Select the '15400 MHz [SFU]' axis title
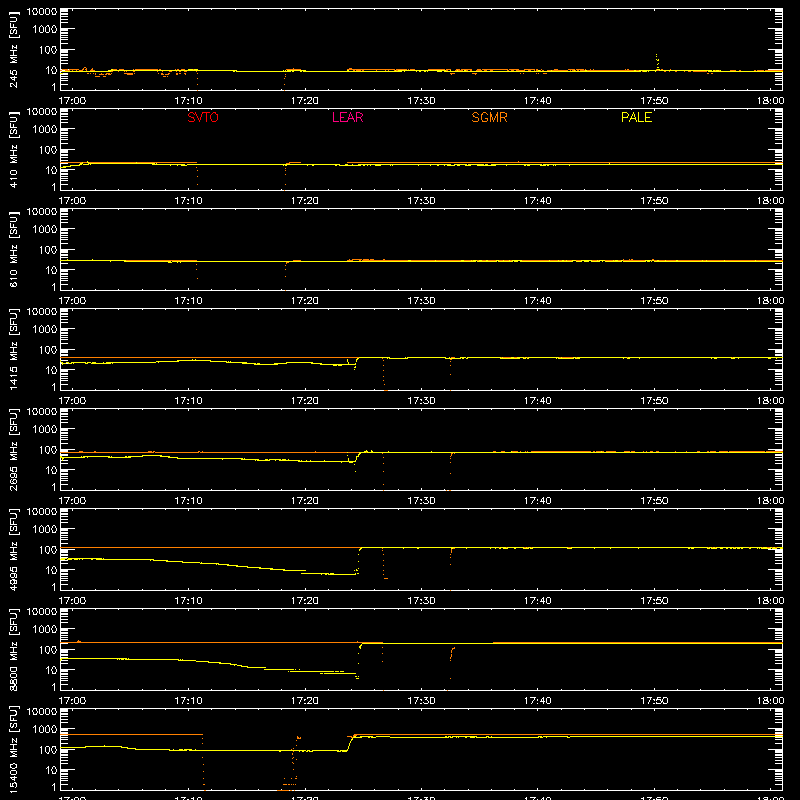This screenshot has height=800, width=800. pyautogui.click(x=13, y=749)
